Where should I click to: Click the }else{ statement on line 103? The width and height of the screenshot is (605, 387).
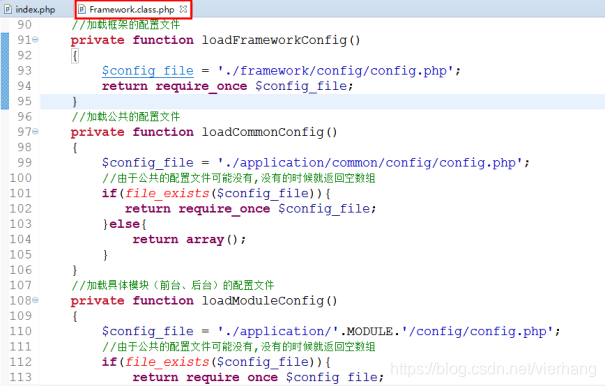click(x=125, y=224)
